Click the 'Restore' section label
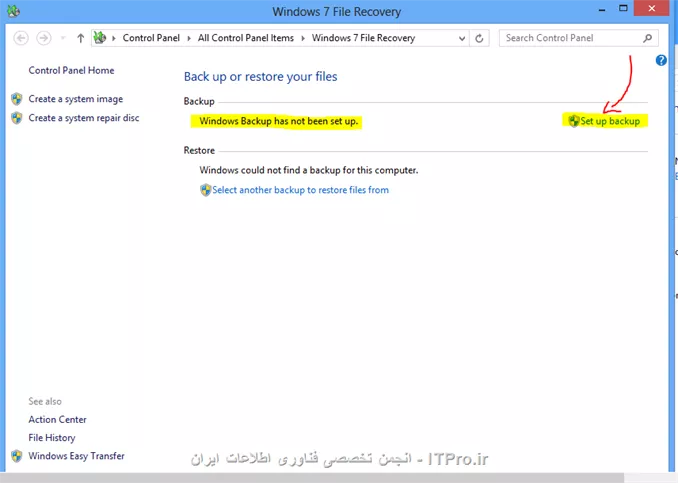Image resolution: width=678 pixels, height=483 pixels. click(199, 150)
